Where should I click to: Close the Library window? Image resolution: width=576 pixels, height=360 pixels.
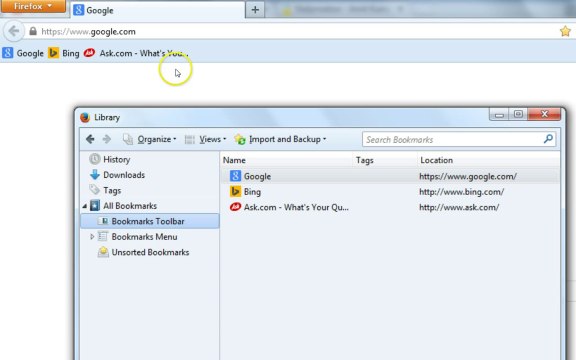544,114
